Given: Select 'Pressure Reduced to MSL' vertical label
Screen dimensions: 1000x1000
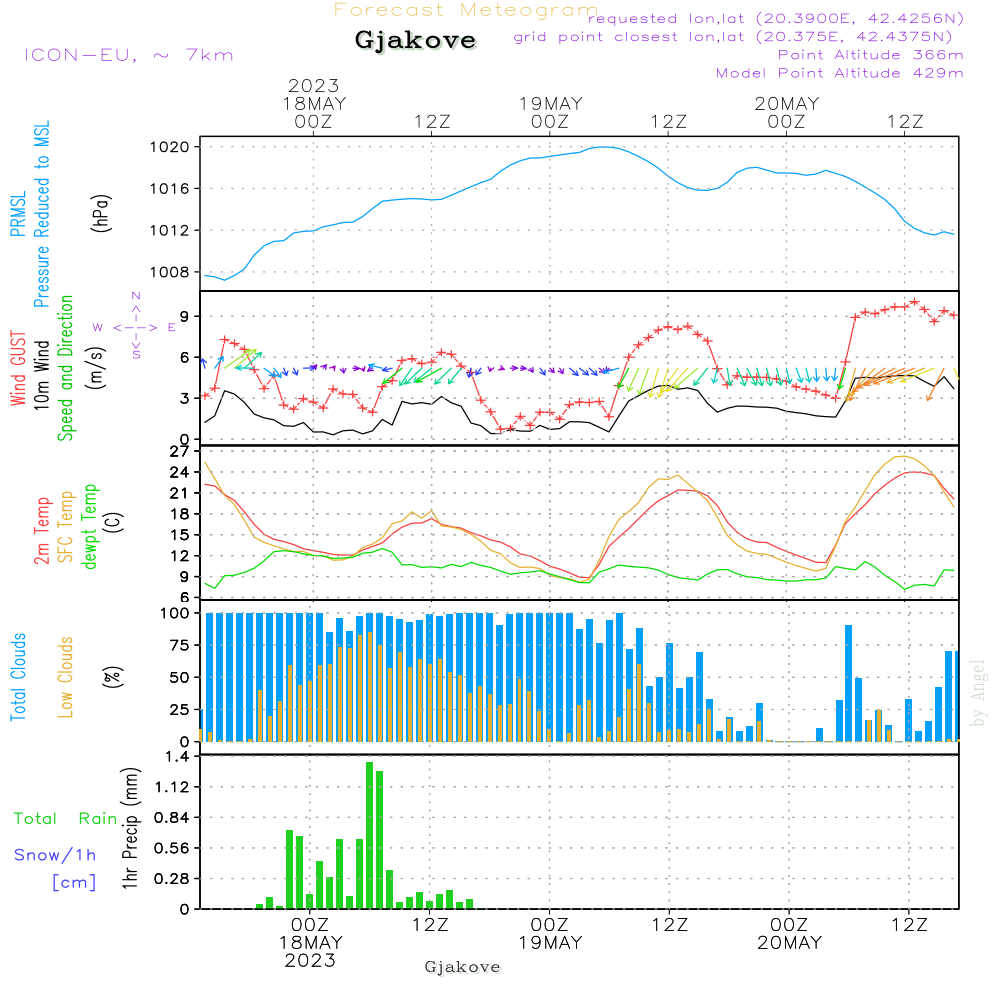Looking at the screenshot, I should click(x=41, y=214).
